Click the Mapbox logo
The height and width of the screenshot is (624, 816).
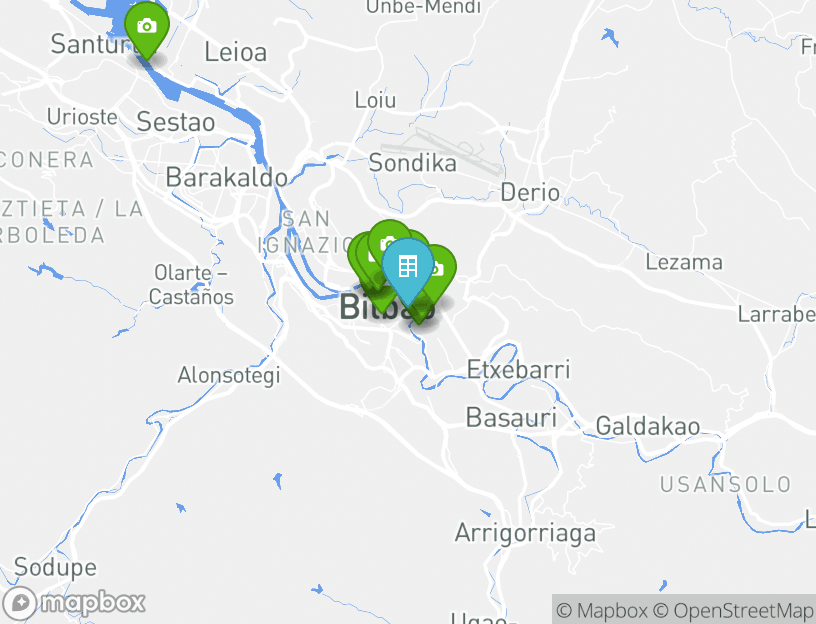tap(76, 603)
